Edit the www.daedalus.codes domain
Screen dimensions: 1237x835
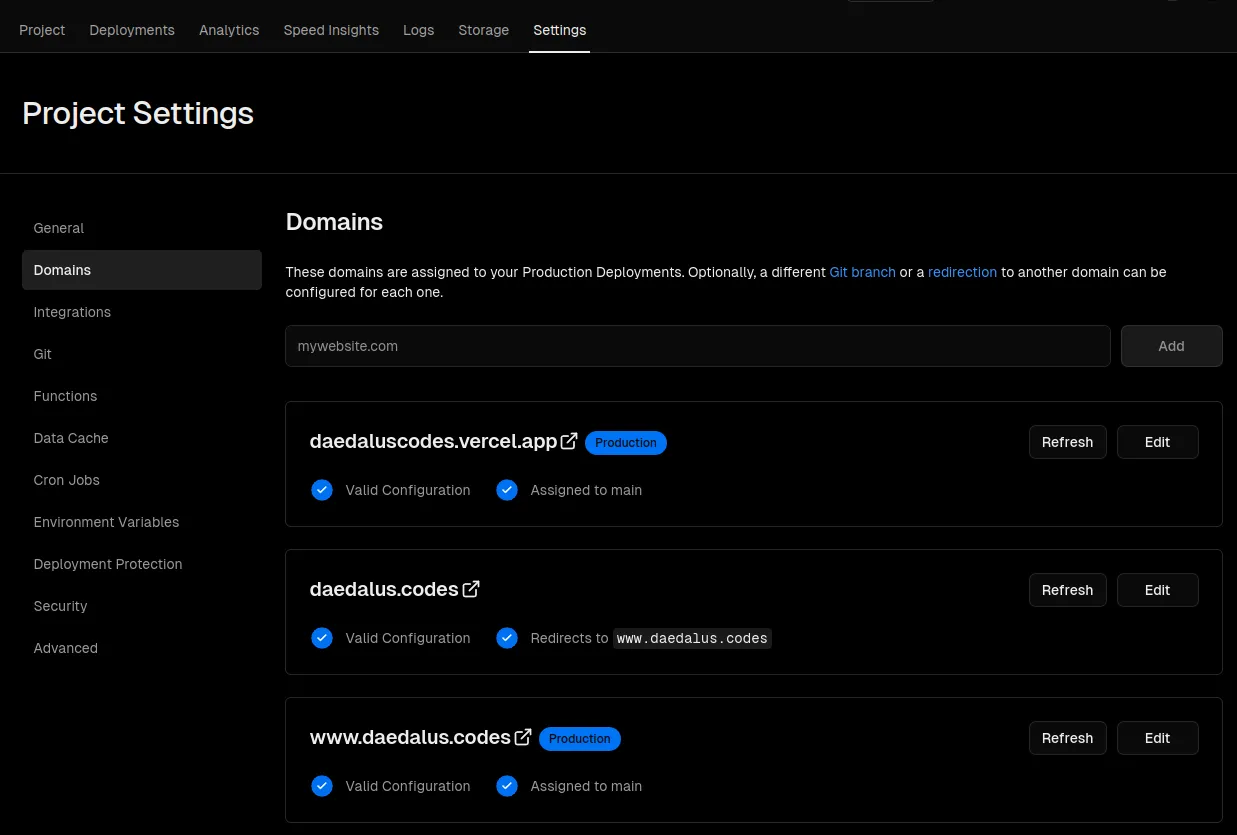point(1157,738)
